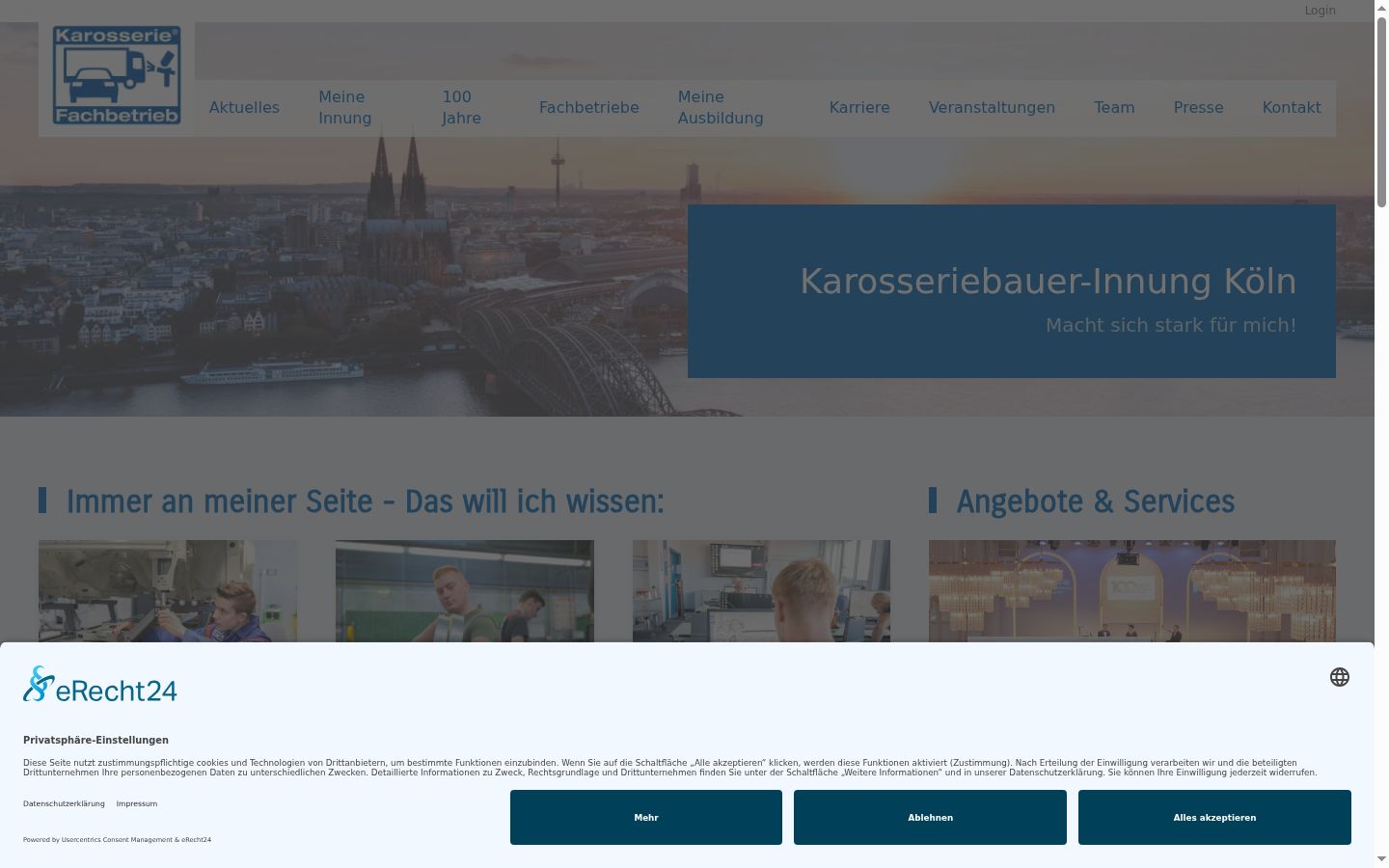Open the Kontakt page
1389x868 pixels.
coord(1292,107)
